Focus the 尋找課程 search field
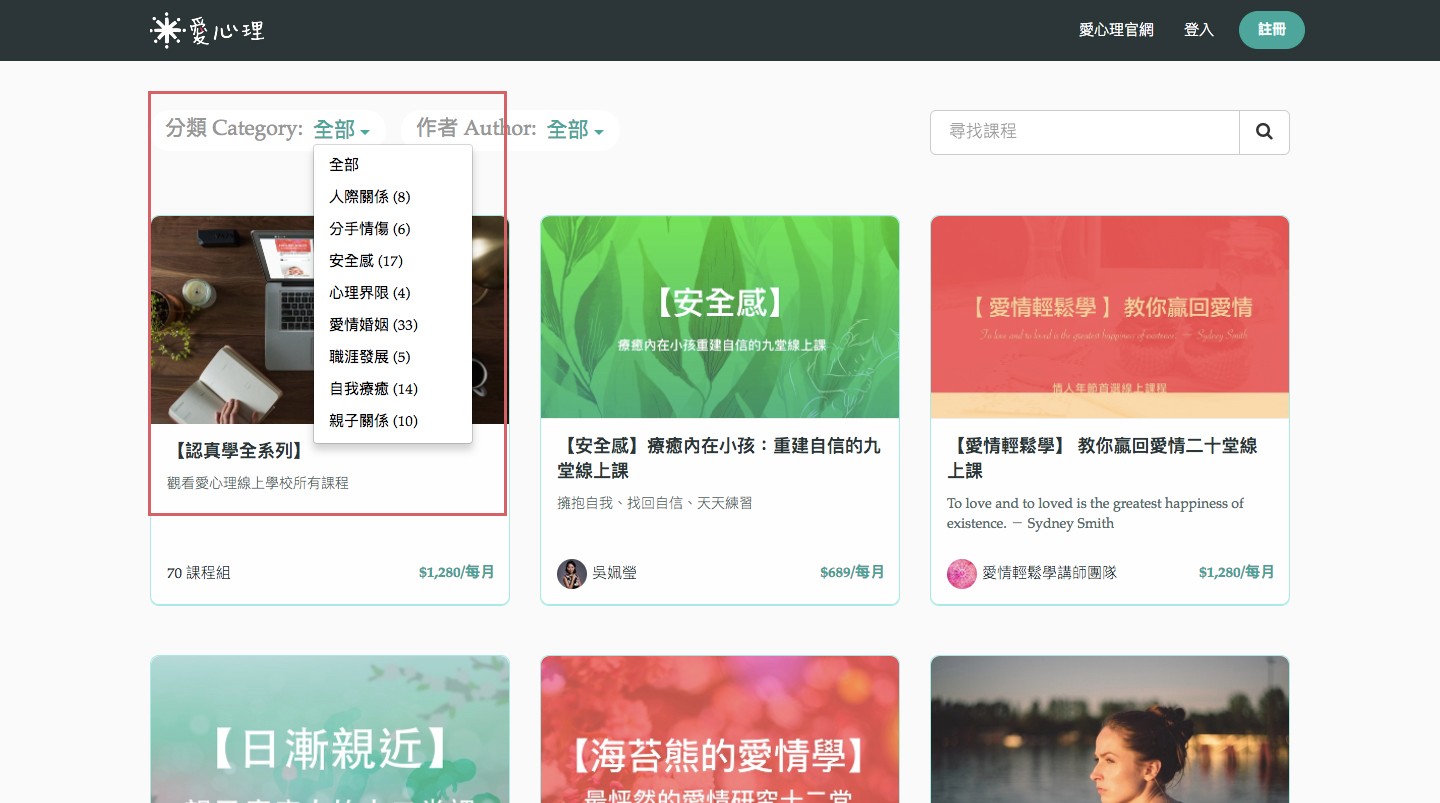 [1085, 132]
